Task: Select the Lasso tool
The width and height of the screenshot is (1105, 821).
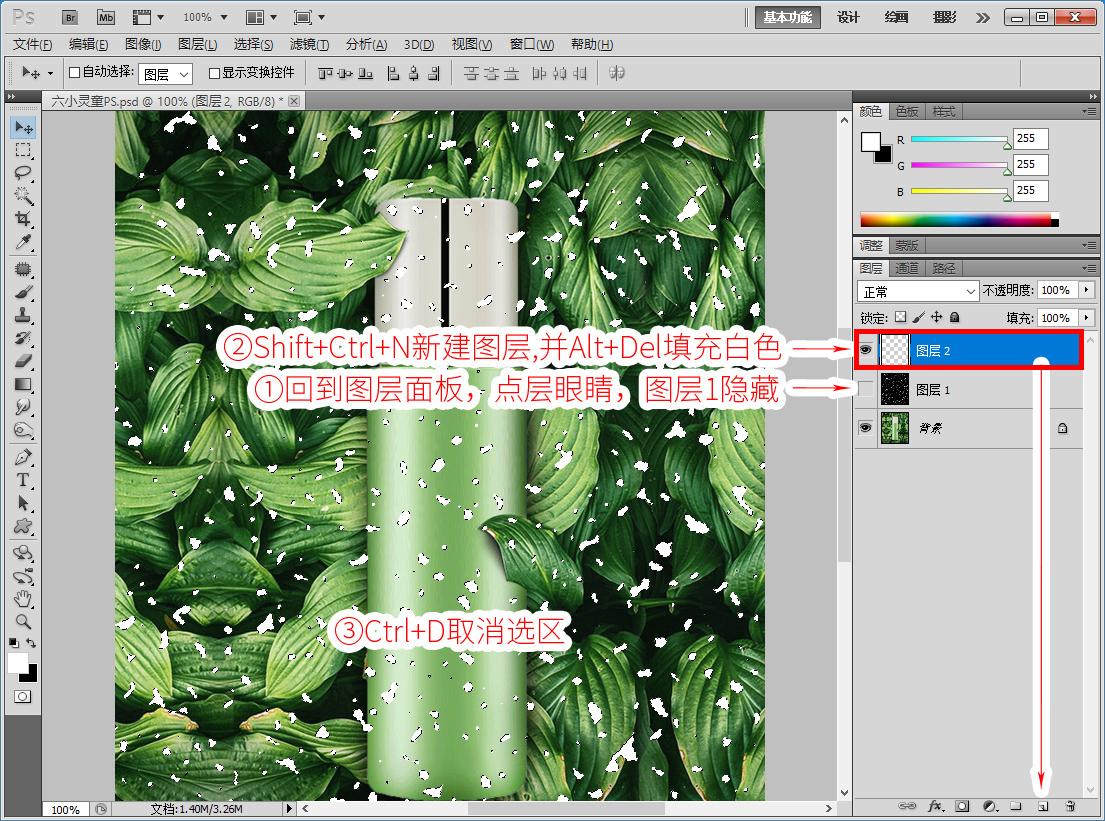Action: pos(23,173)
